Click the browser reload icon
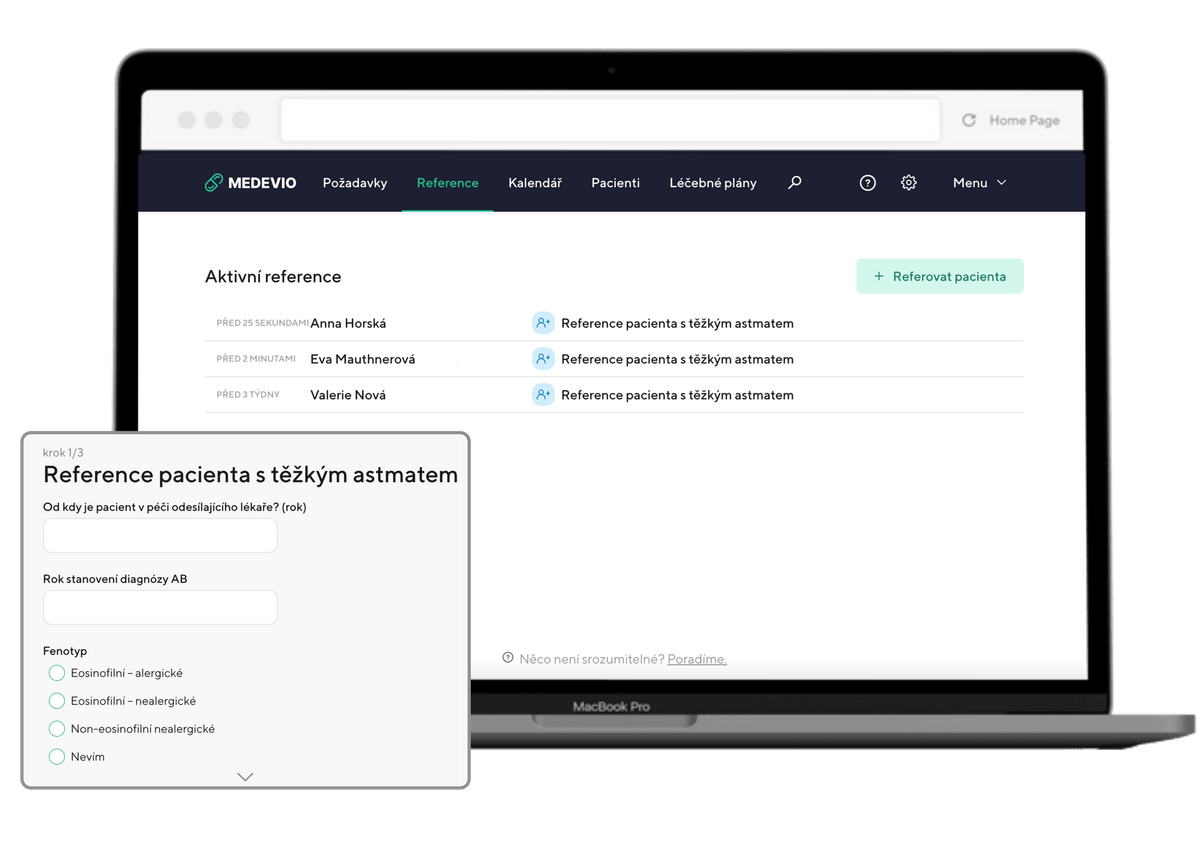1200x848 pixels. pos(968,121)
